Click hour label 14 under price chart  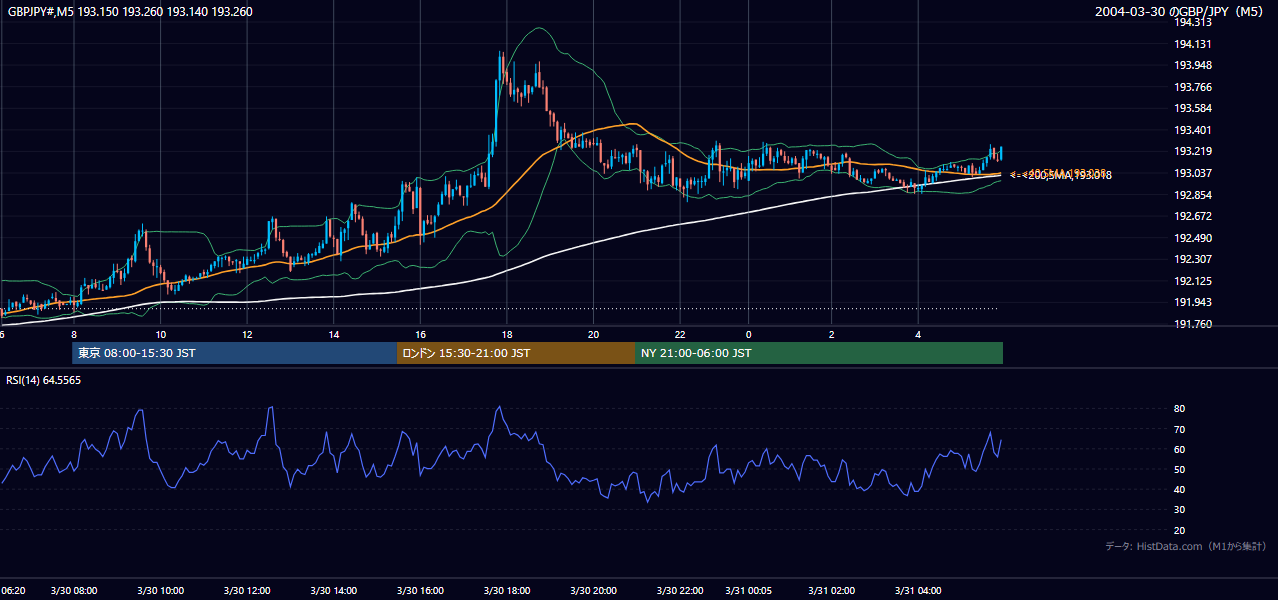coord(334,335)
